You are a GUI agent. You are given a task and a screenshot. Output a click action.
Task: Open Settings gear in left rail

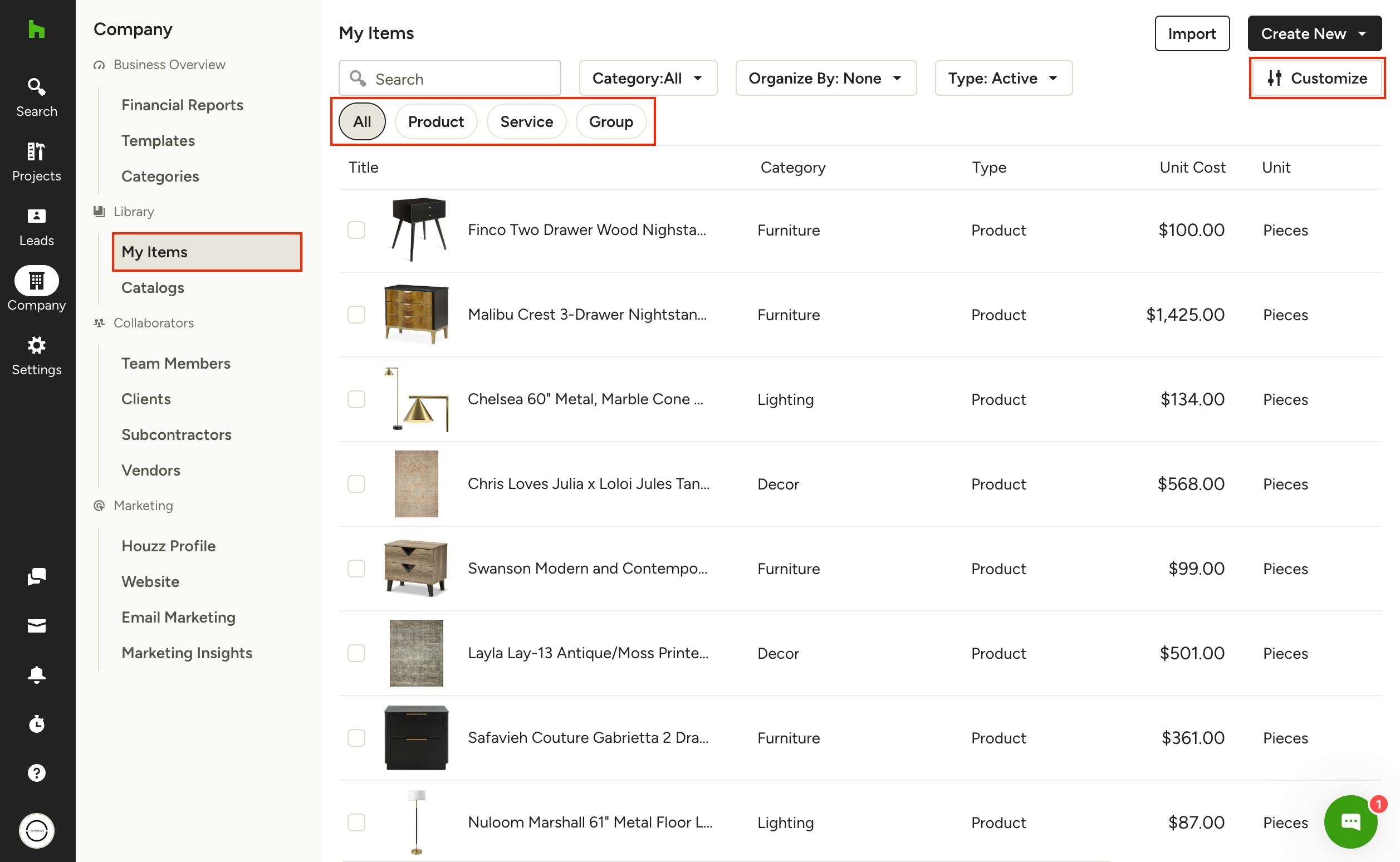[x=37, y=356]
